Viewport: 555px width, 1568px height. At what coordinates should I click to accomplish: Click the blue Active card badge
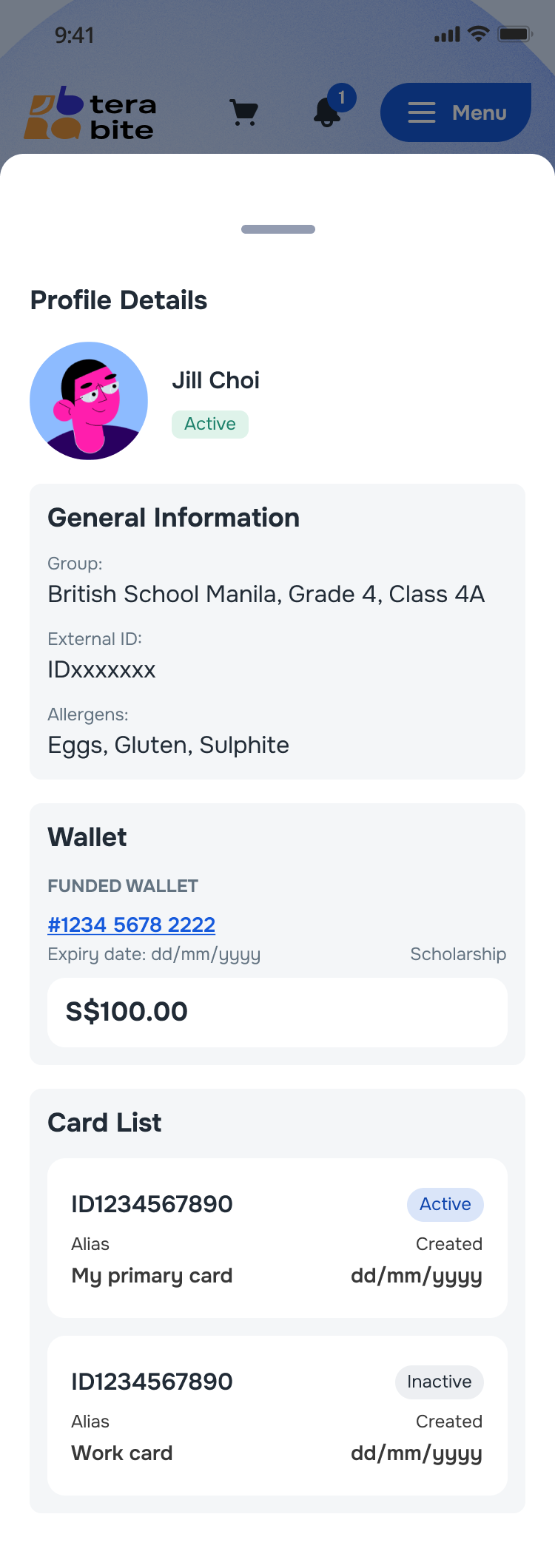445,1205
